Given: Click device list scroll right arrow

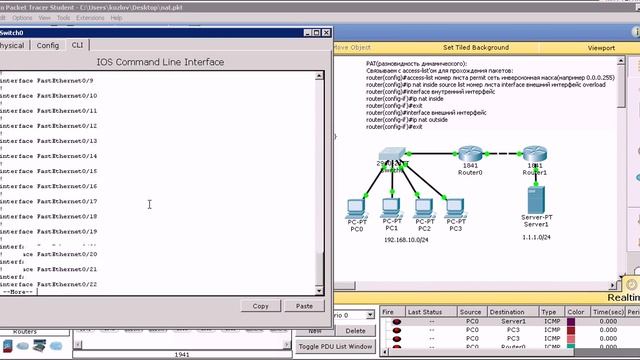Looking at the screenshot, I should click(287, 345).
